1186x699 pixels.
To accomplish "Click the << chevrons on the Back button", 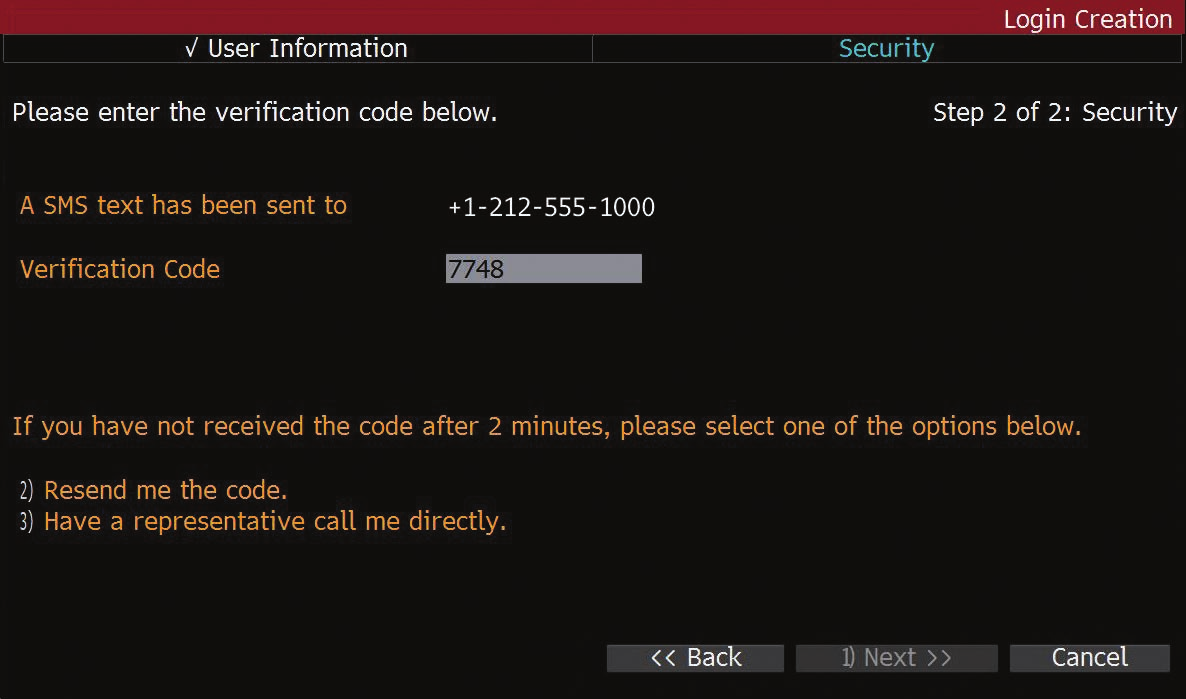I will pyautogui.click(x=663, y=657).
